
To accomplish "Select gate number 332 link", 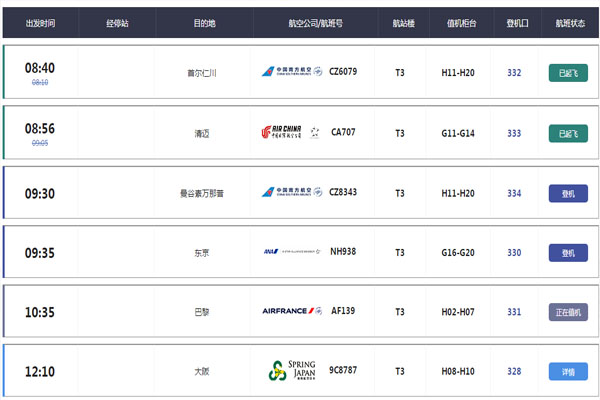I will tap(514, 73).
